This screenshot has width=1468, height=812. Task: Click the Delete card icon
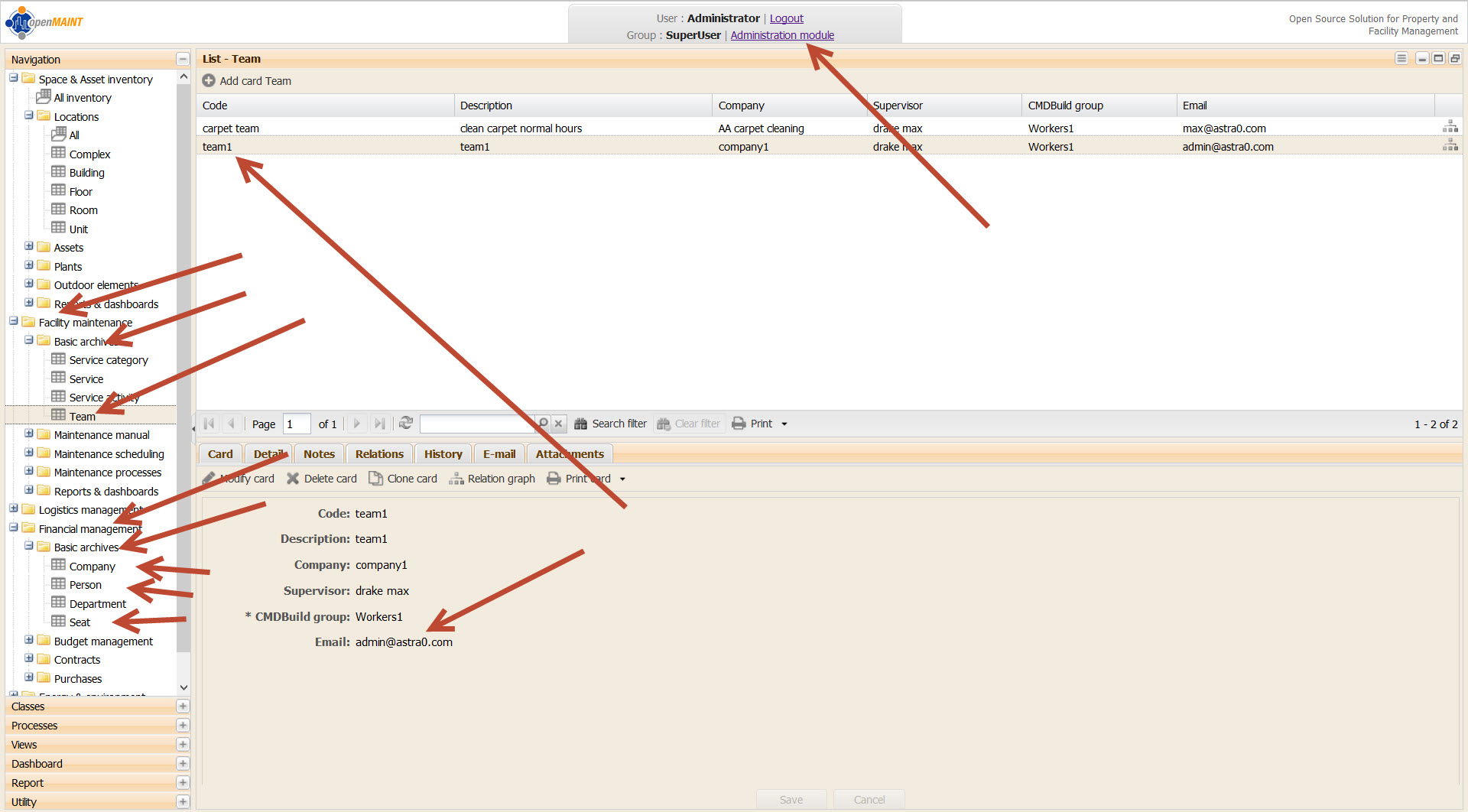(293, 479)
